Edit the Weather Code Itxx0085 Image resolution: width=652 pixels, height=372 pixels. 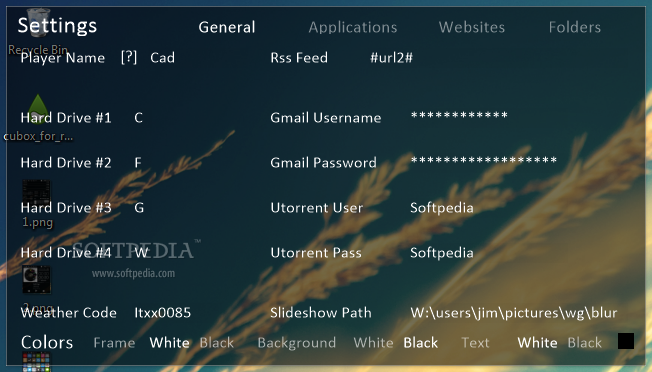(163, 313)
